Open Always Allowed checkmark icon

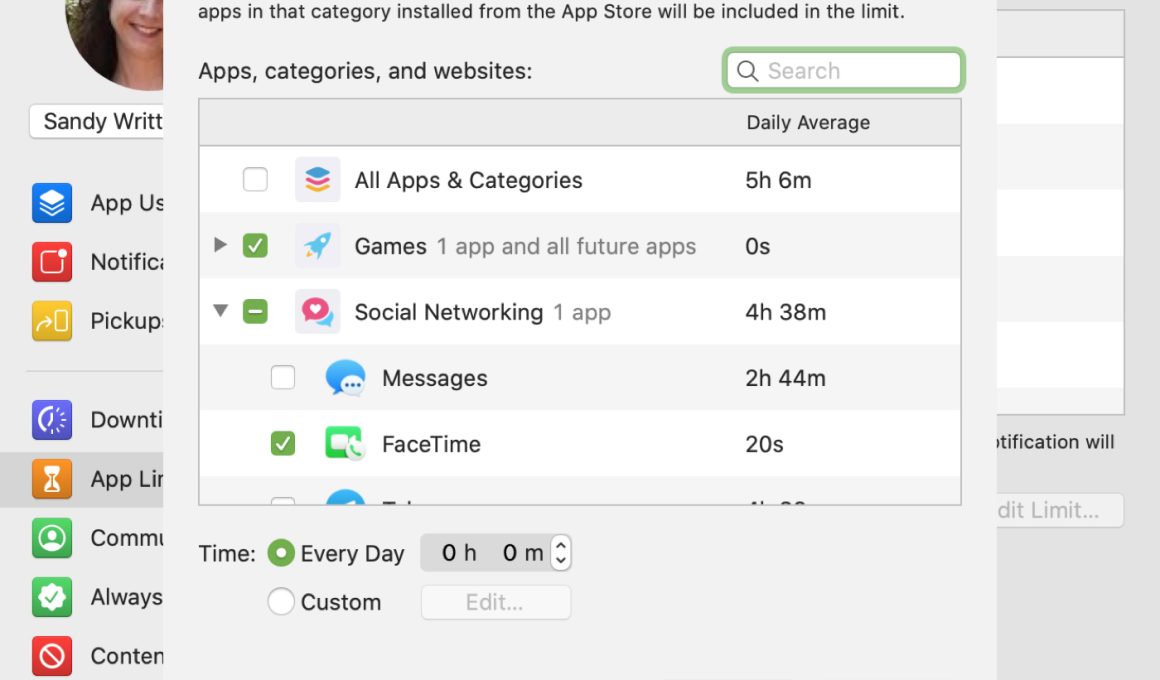pyautogui.click(x=52, y=596)
